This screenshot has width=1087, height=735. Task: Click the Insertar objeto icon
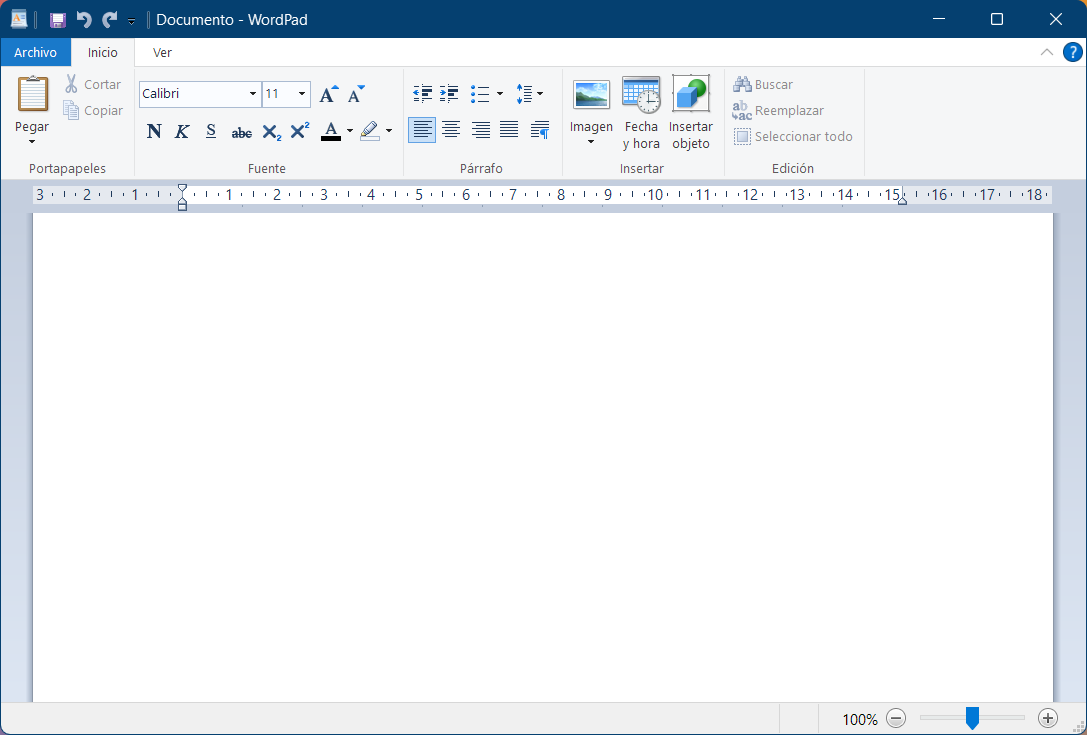point(690,113)
